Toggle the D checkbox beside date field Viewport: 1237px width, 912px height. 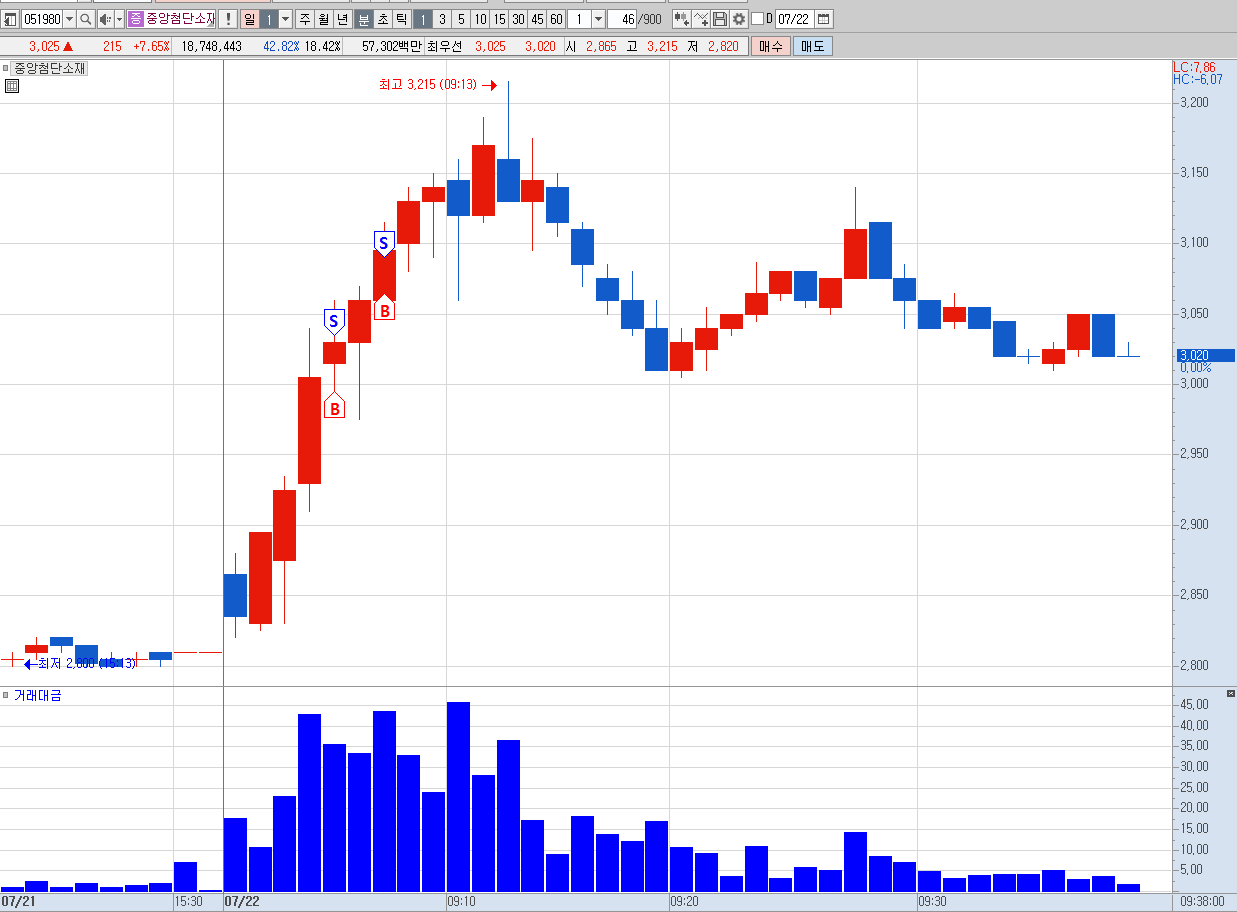click(x=756, y=19)
